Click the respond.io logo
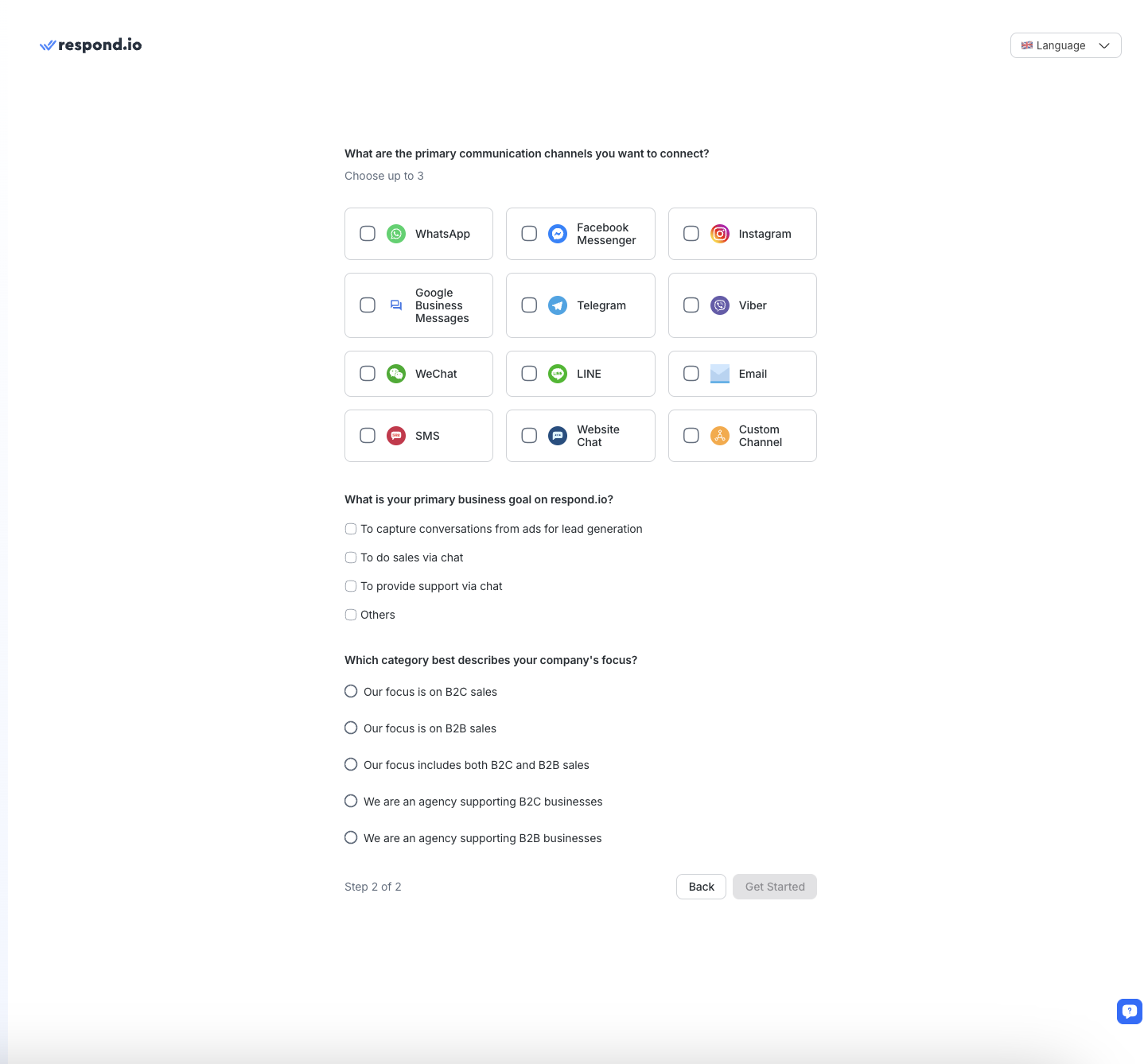1148x1064 pixels. [x=91, y=45]
